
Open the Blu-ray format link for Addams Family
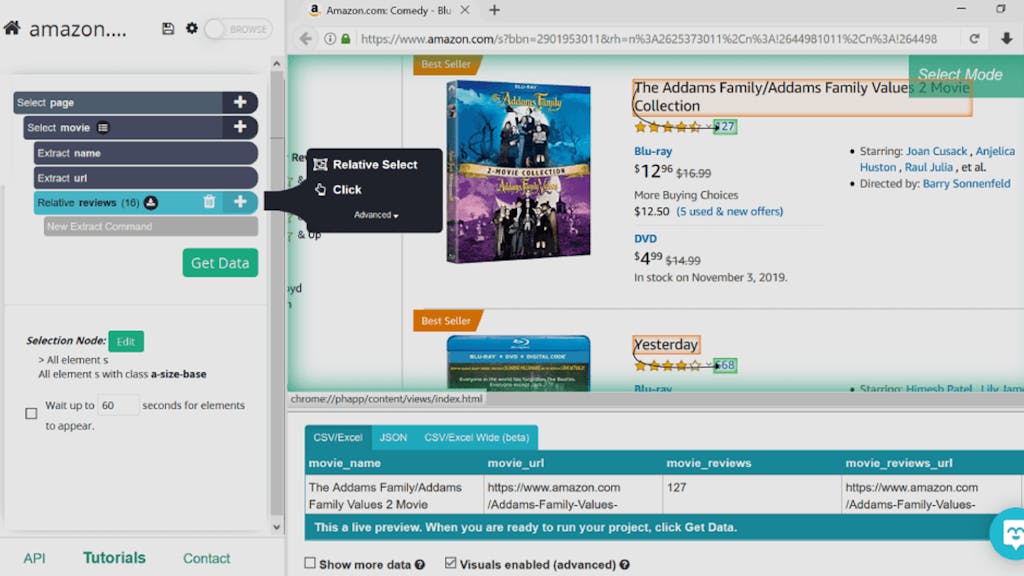pos(653,151)
